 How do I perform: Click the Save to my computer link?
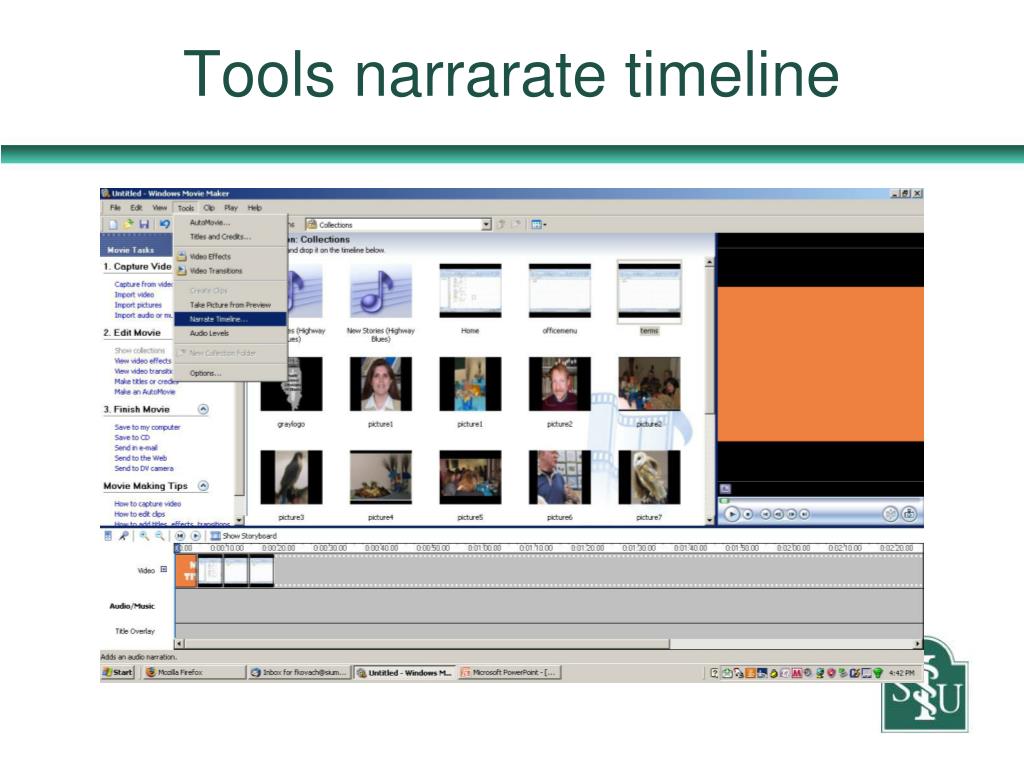pos(147,427)
